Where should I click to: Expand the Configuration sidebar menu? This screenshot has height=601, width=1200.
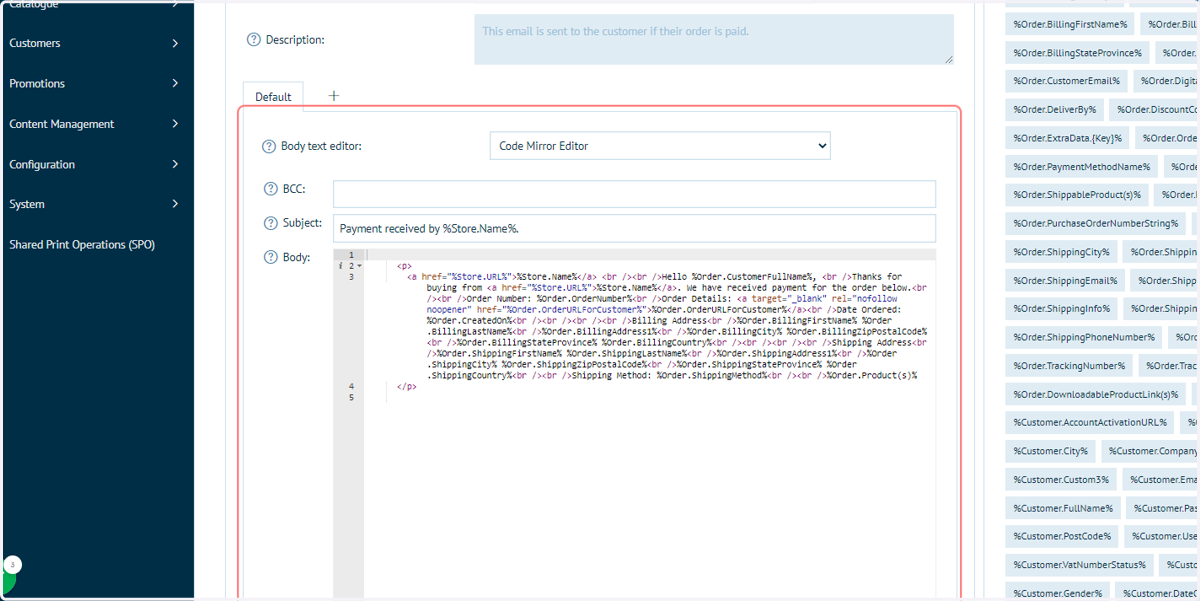click(95, 164)
